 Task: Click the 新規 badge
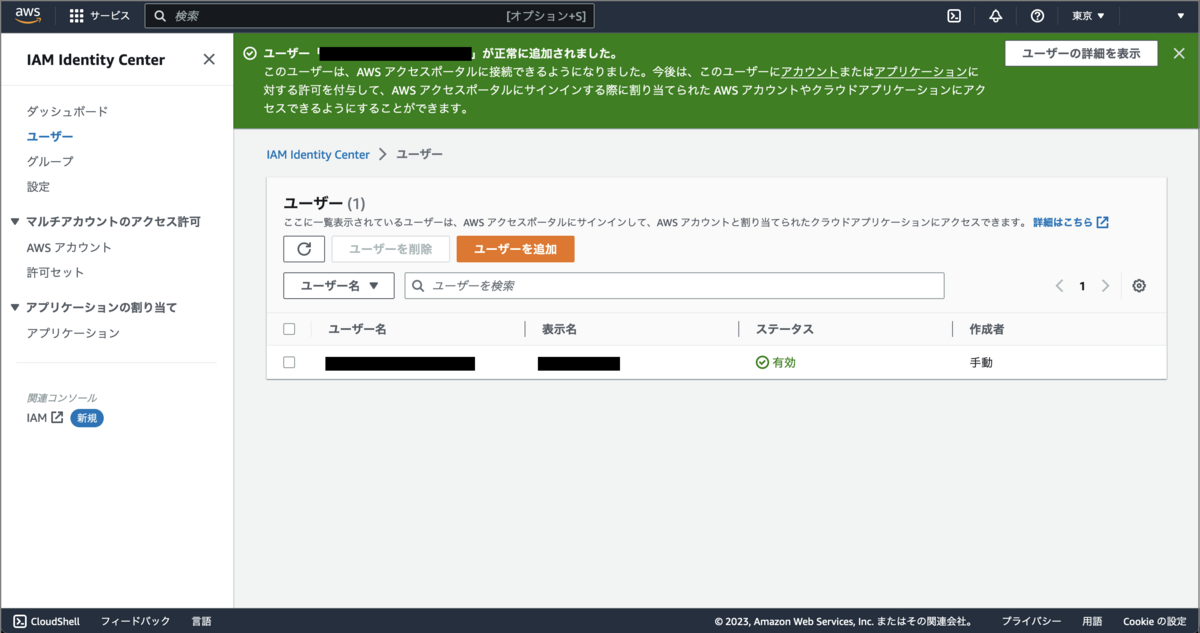point(87,418)
